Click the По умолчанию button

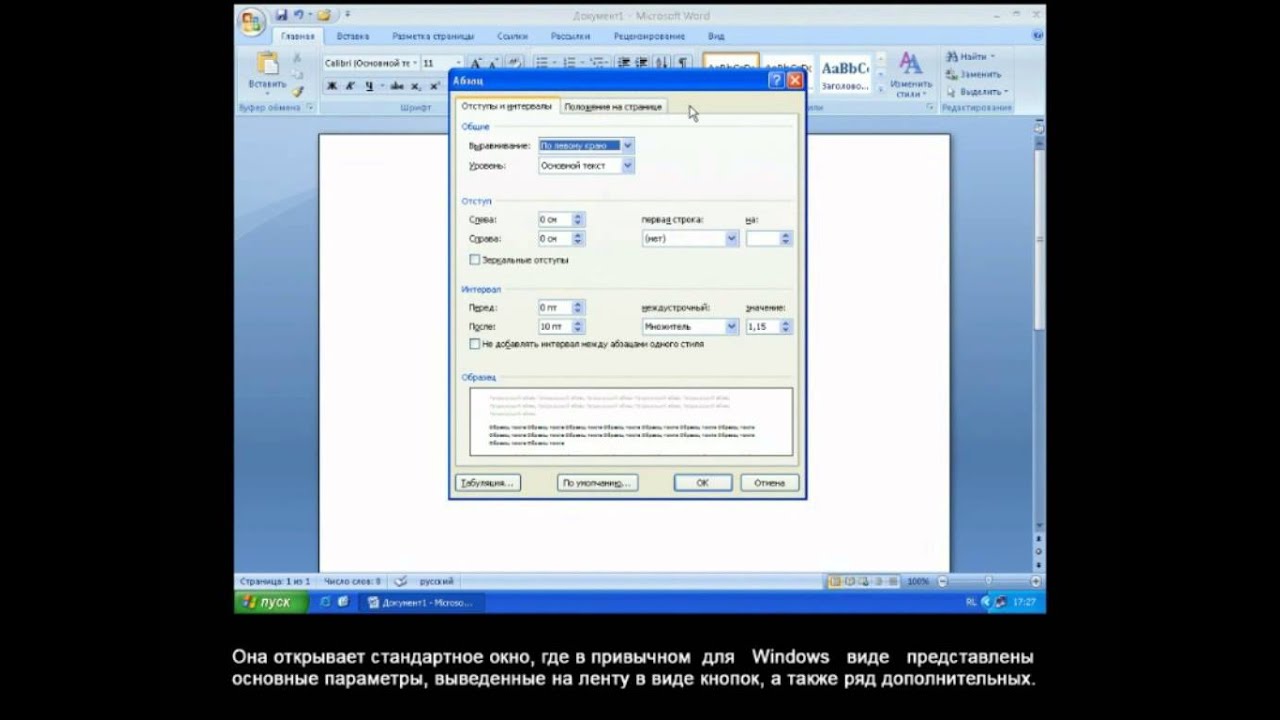(x=597, y=483)
